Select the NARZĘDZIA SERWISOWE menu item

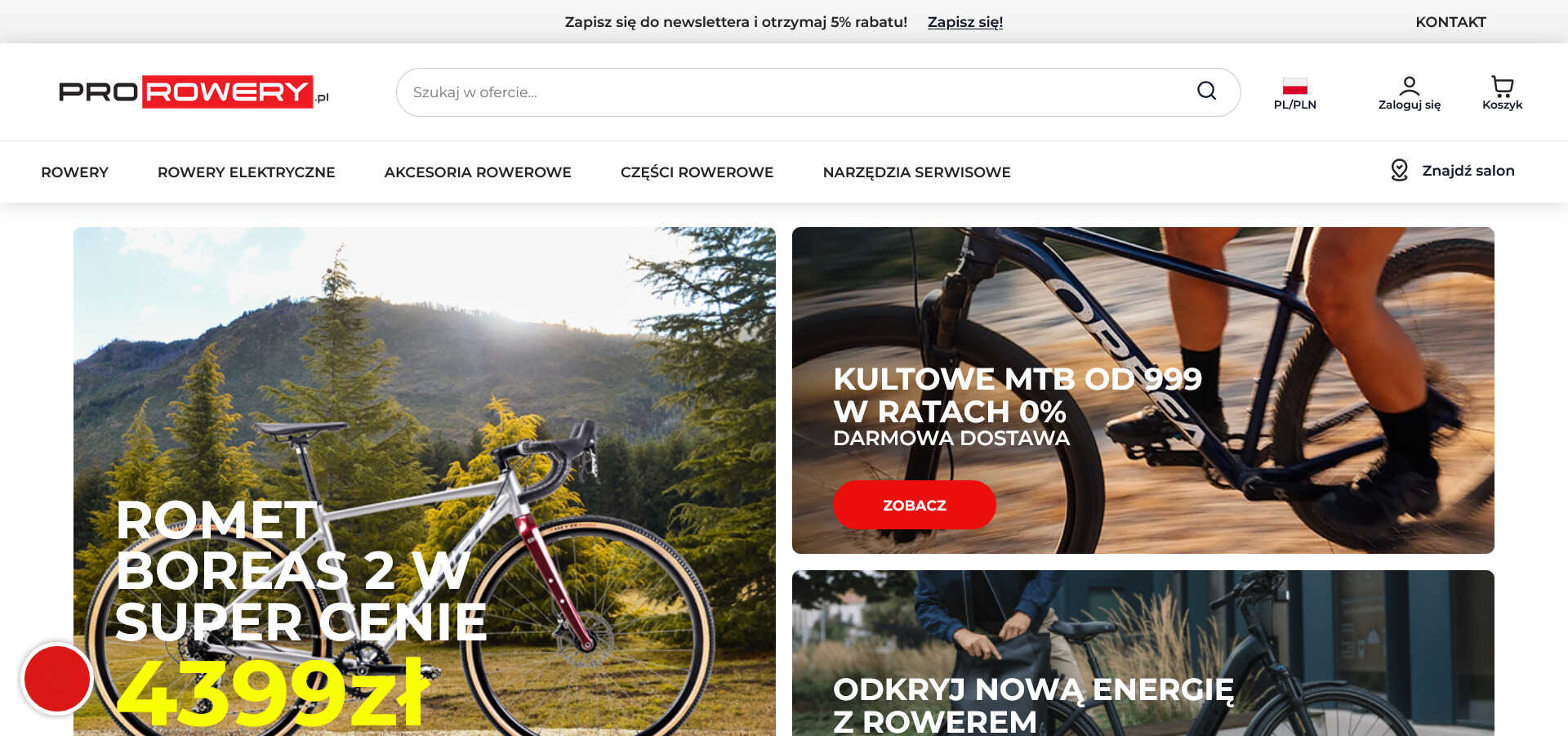pos(916,172)
